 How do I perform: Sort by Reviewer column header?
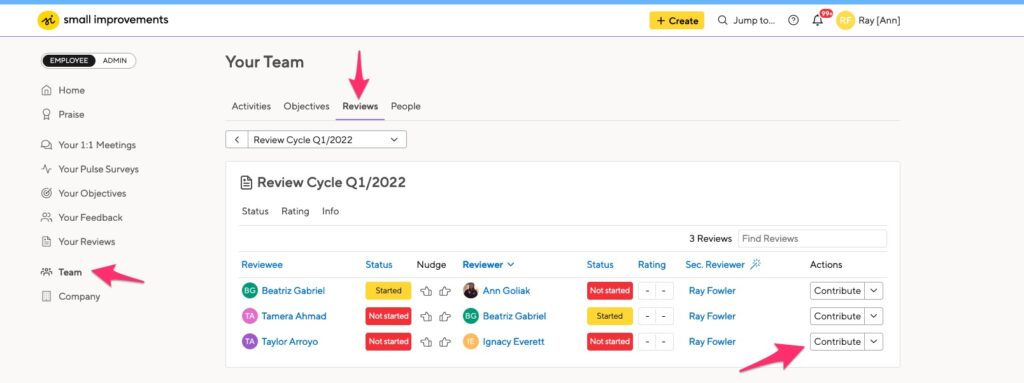pyautogui.click(x=488, y=265)
